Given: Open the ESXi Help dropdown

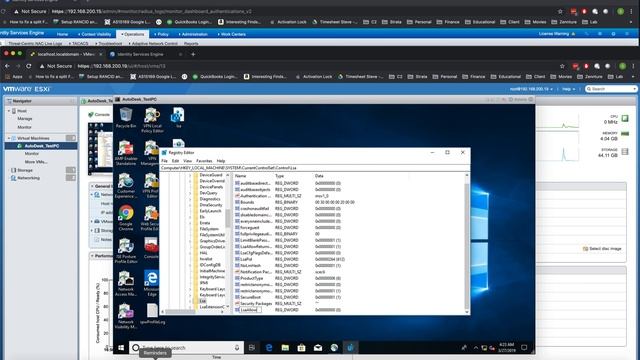Looking at the screenshot, I should (x=568, y=89).
